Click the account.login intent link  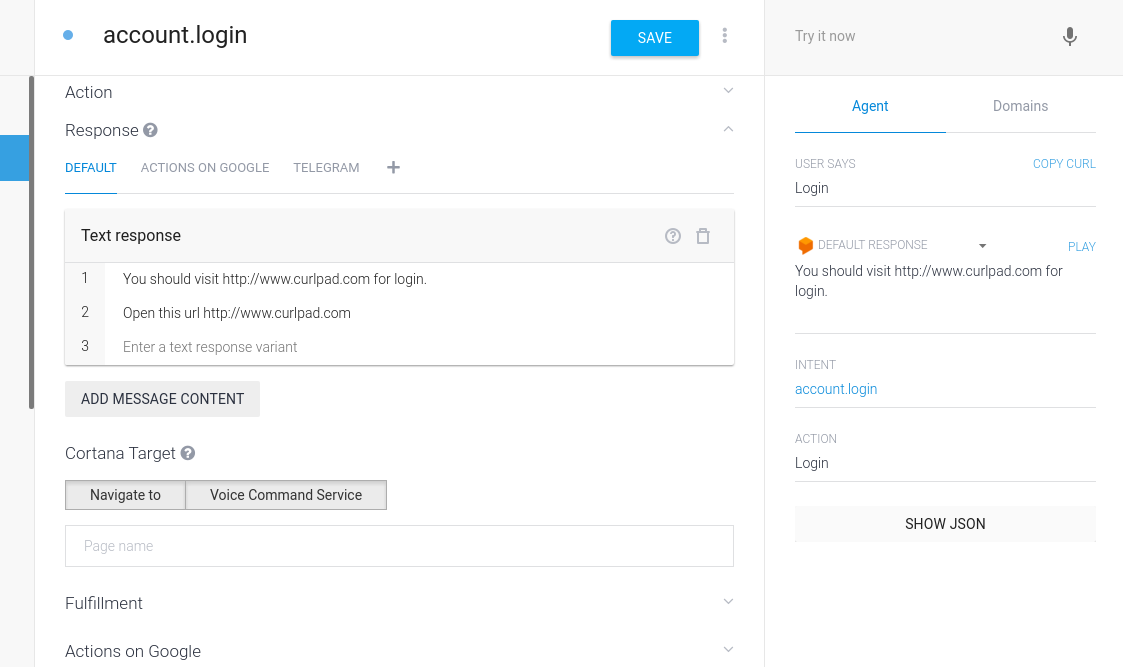836,389
